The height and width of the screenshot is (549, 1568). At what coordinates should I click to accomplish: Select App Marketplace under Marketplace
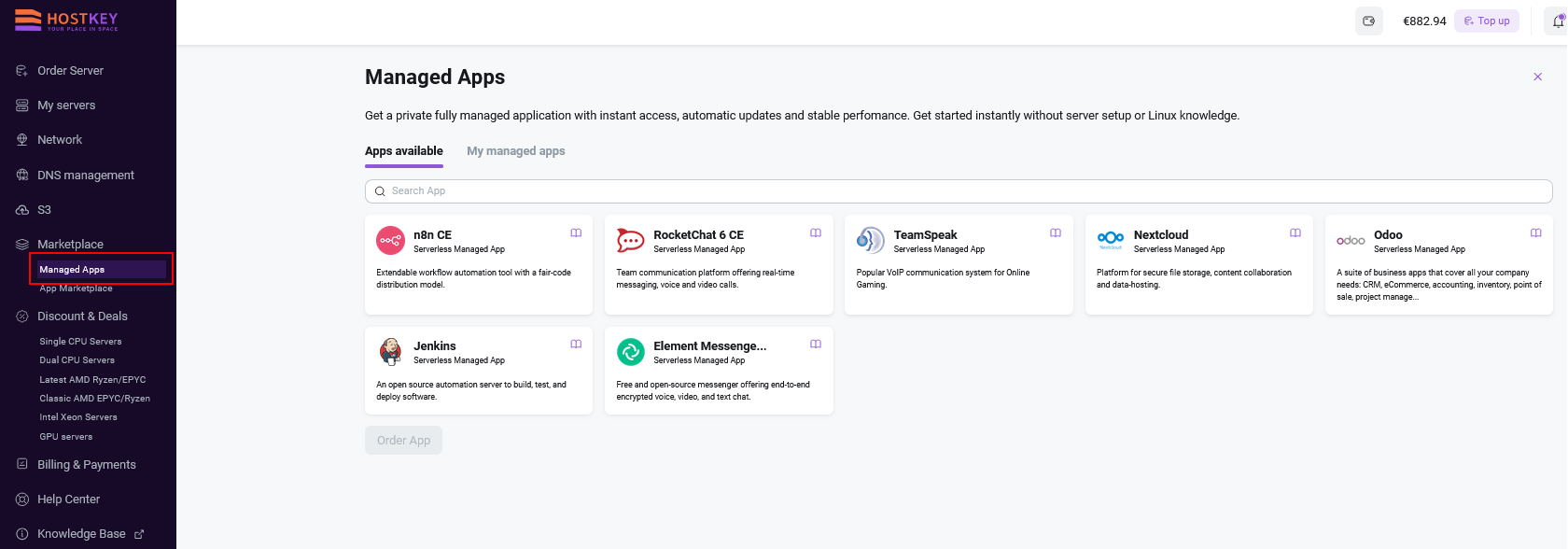[76, 289]
